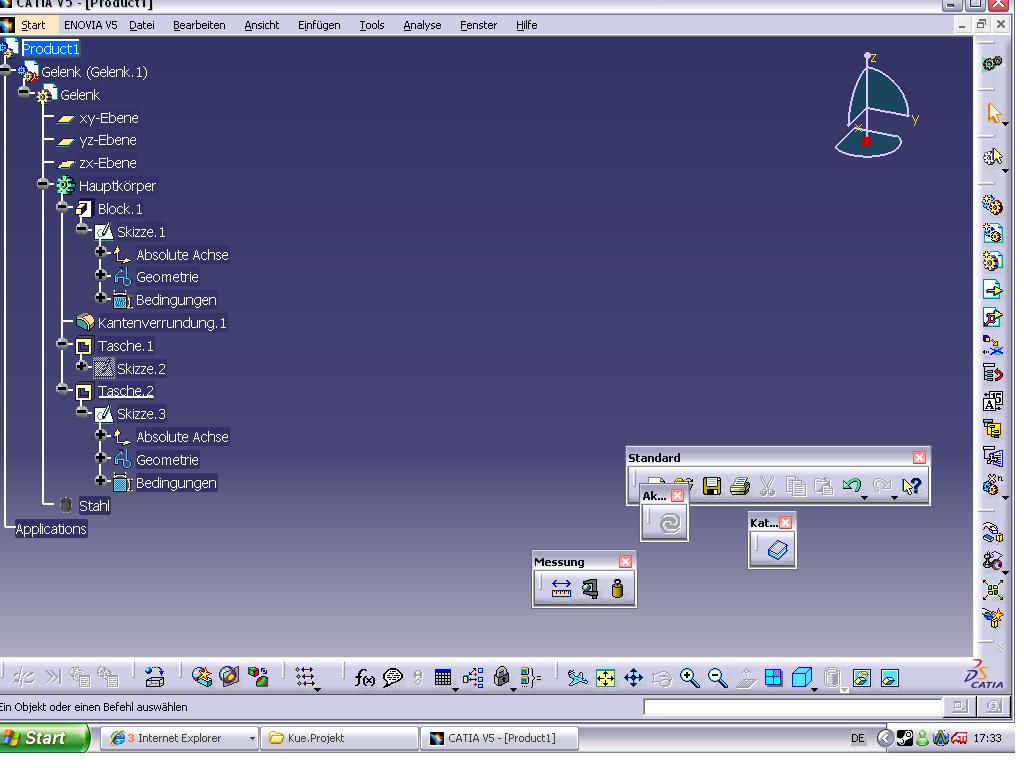The height and width of the screenshot is (768, 1024).
Task: Open the Bearbeiten menu
Action: 199,25
